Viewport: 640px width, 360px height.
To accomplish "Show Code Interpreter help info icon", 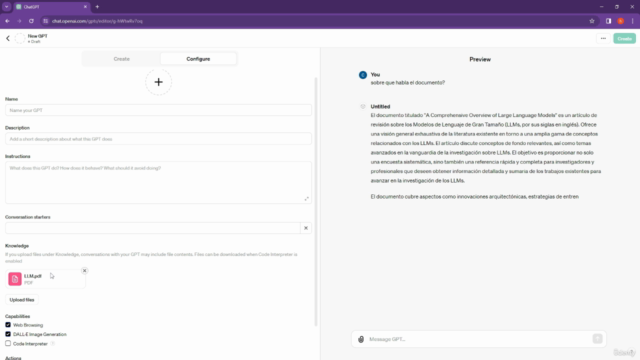I will pyautogui.click(x=53, y=344).
